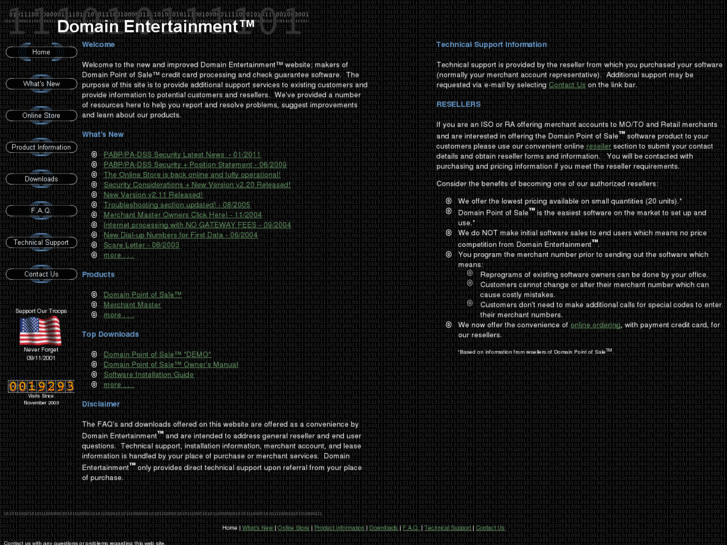Viewport: 727px width, 545px height.
Task: Click footer F.A.Q. link
Action: pos(411,528)
